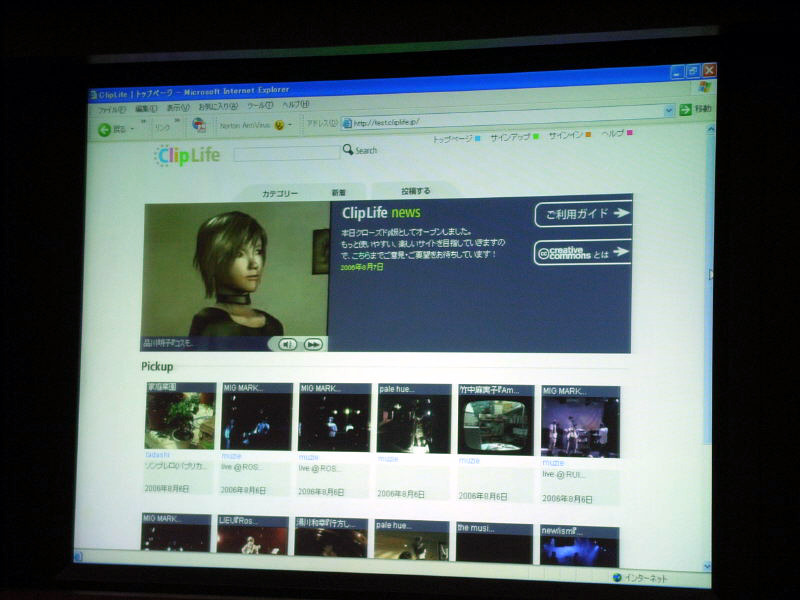Mute the featured video player

[x=287, y=344]
